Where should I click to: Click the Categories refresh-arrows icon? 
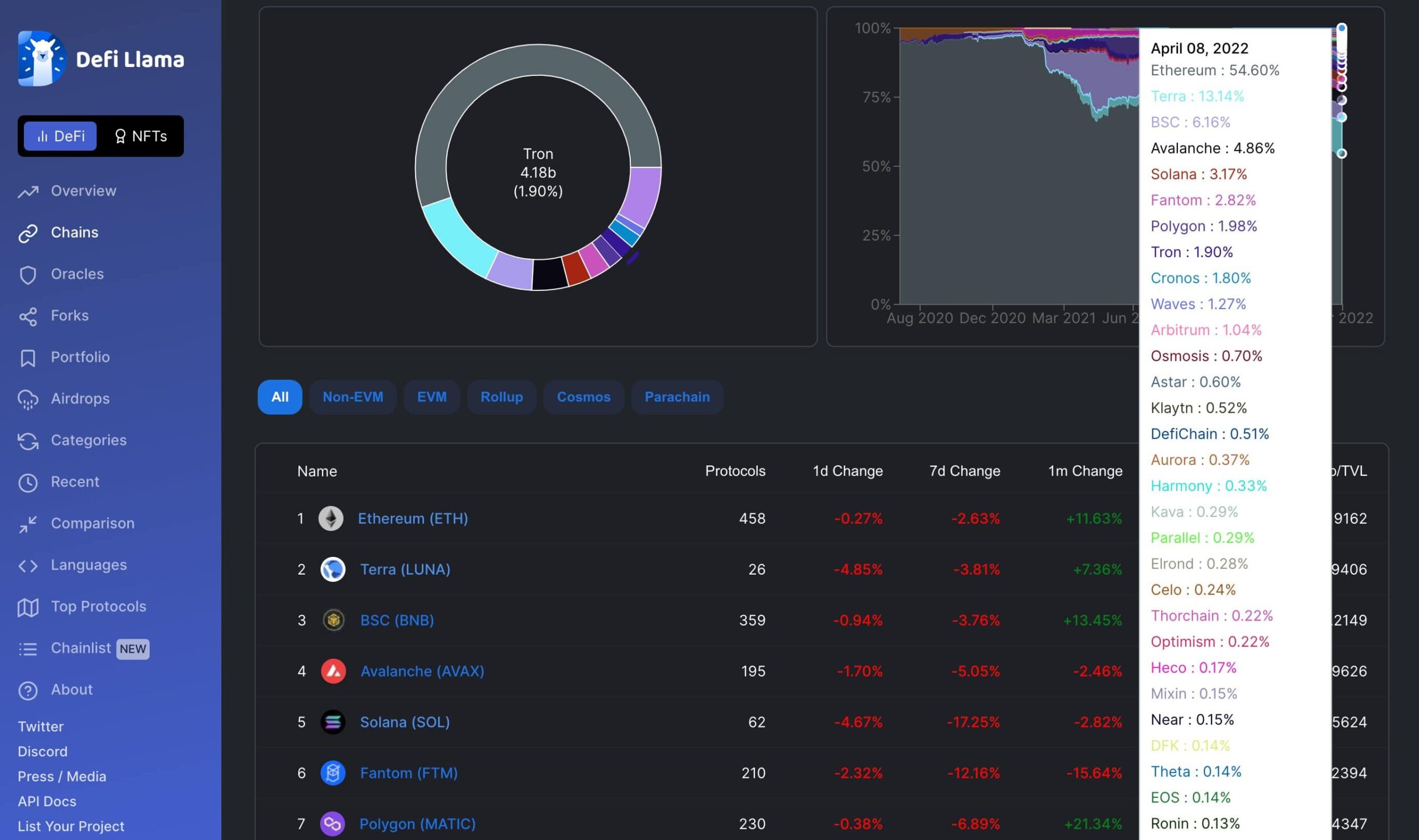28,441
